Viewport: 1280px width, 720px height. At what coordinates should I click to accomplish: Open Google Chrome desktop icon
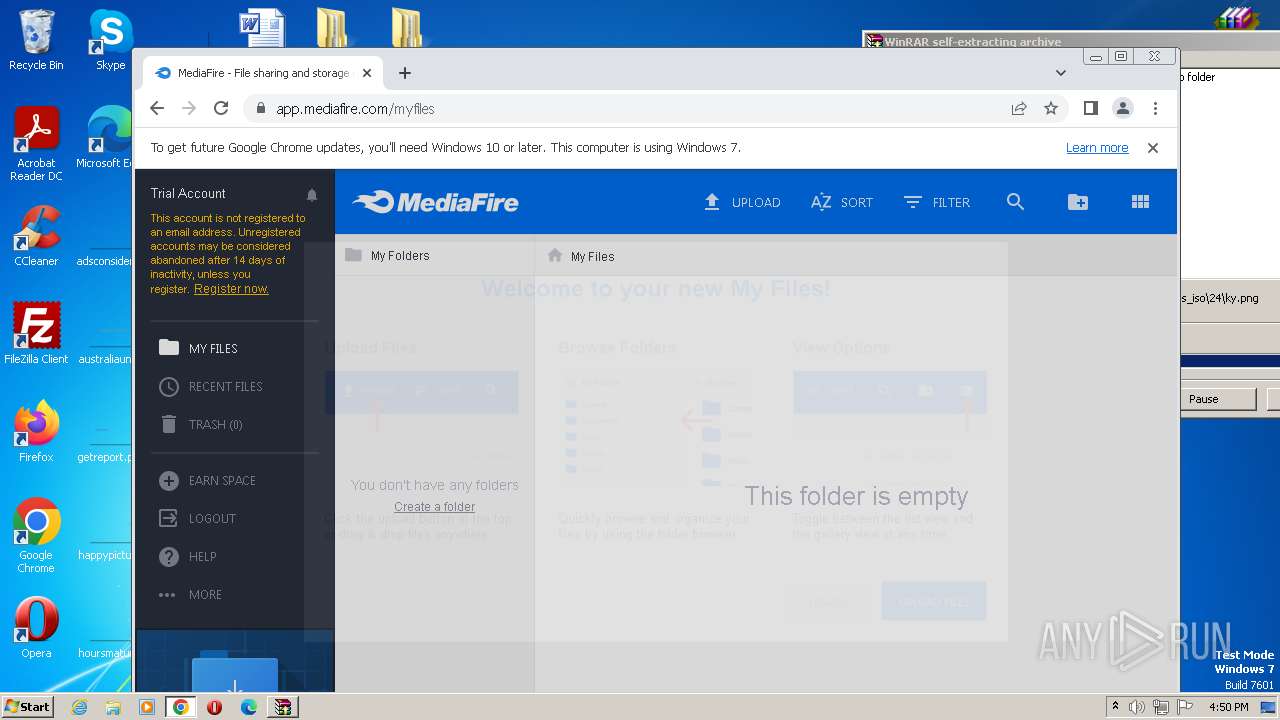36,535
